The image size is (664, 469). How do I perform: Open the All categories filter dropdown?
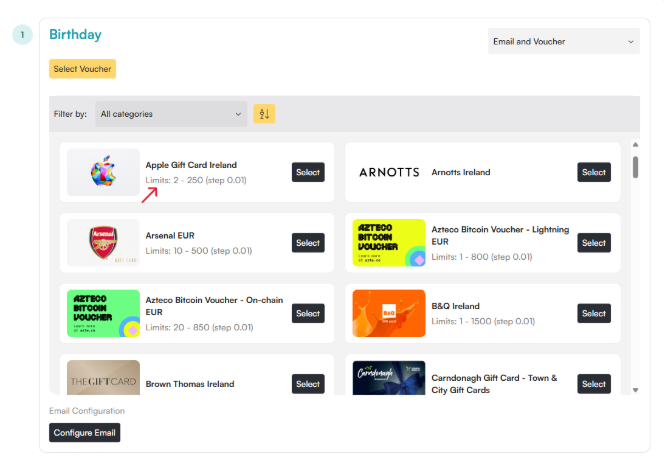[171, 114]
